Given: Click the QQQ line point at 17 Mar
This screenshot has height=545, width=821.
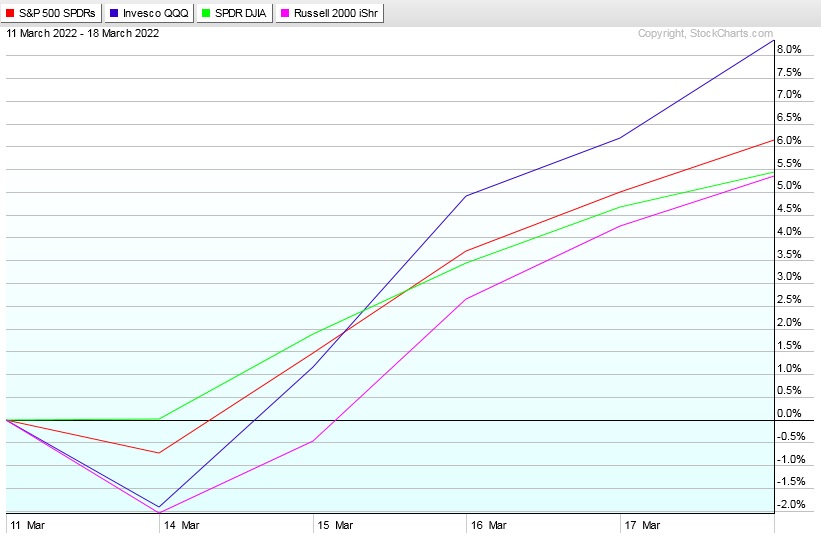Looking at the screenshot, I should click(620, 138).
